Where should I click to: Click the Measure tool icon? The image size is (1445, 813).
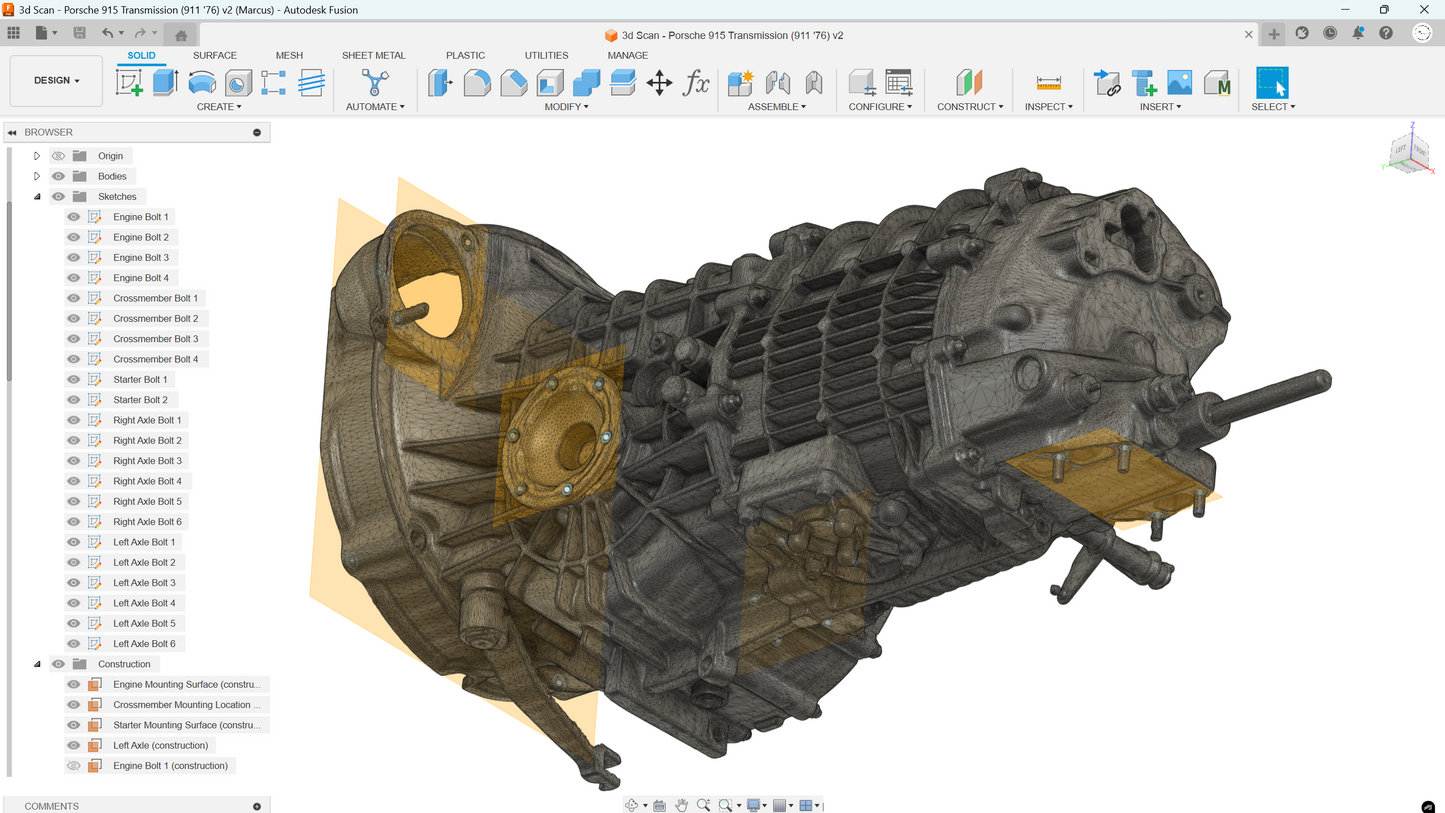pyautogui.click(x=1048, y=83)
